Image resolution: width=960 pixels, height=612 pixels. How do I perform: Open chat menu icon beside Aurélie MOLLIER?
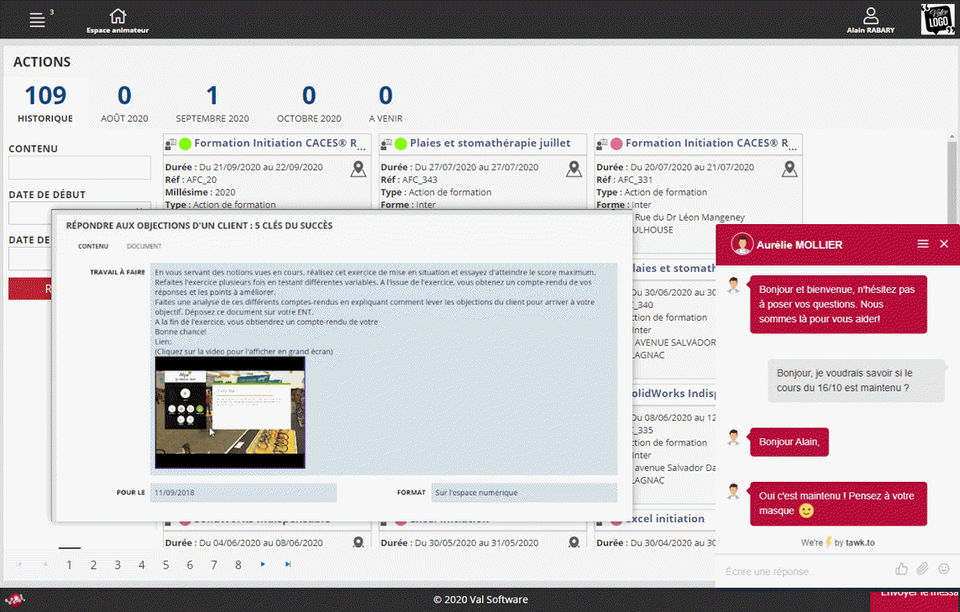coord(923,244)
